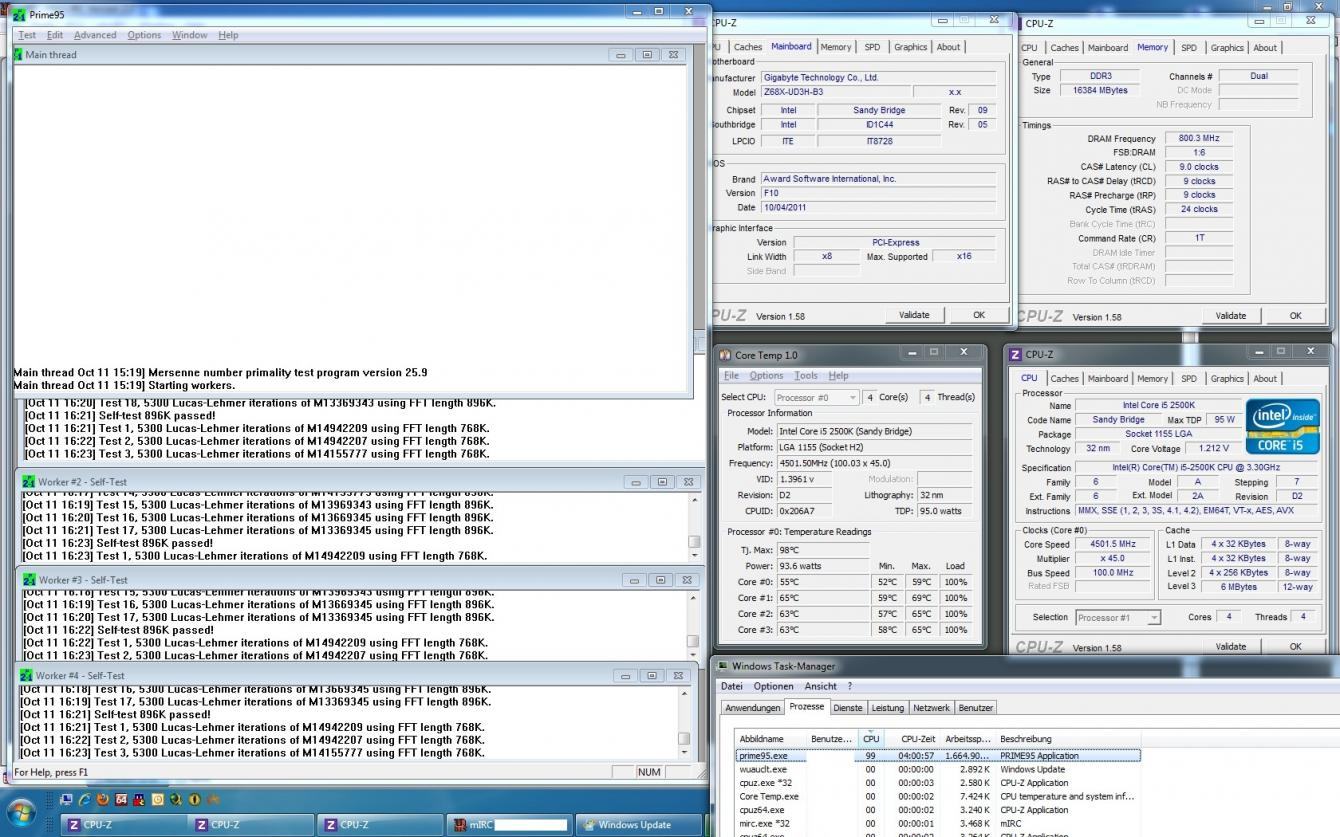Open Graphics tab in CPU-Z Mainboard-tab window

pos(910,47)
